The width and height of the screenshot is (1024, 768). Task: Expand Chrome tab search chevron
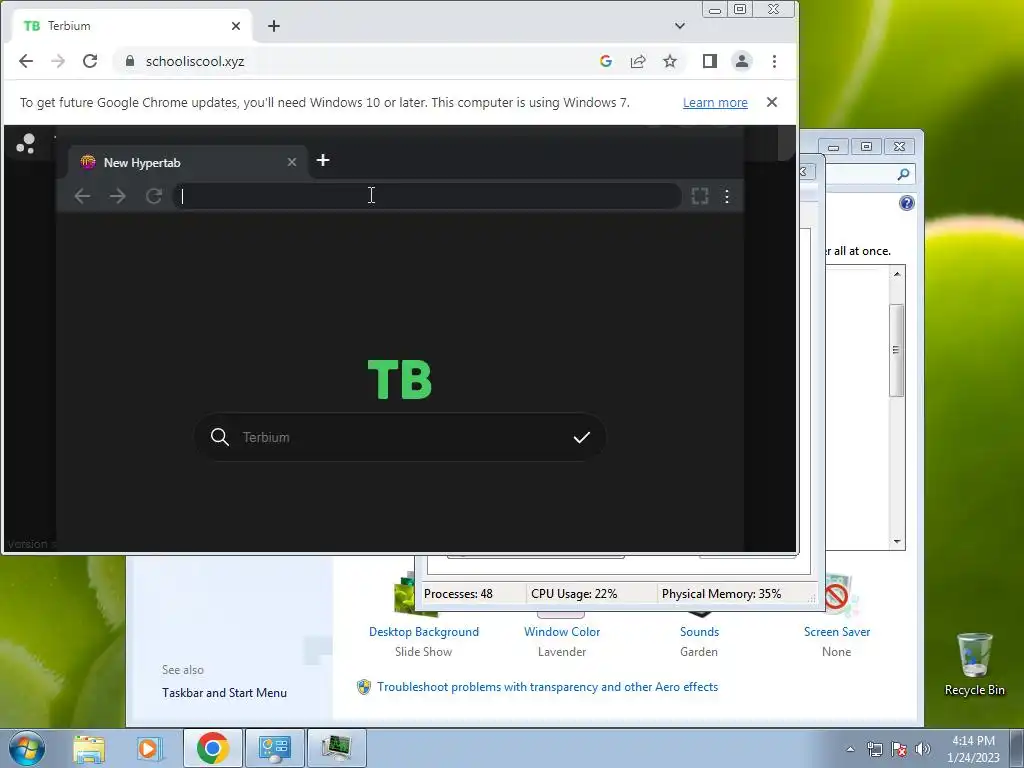point(680,26)
